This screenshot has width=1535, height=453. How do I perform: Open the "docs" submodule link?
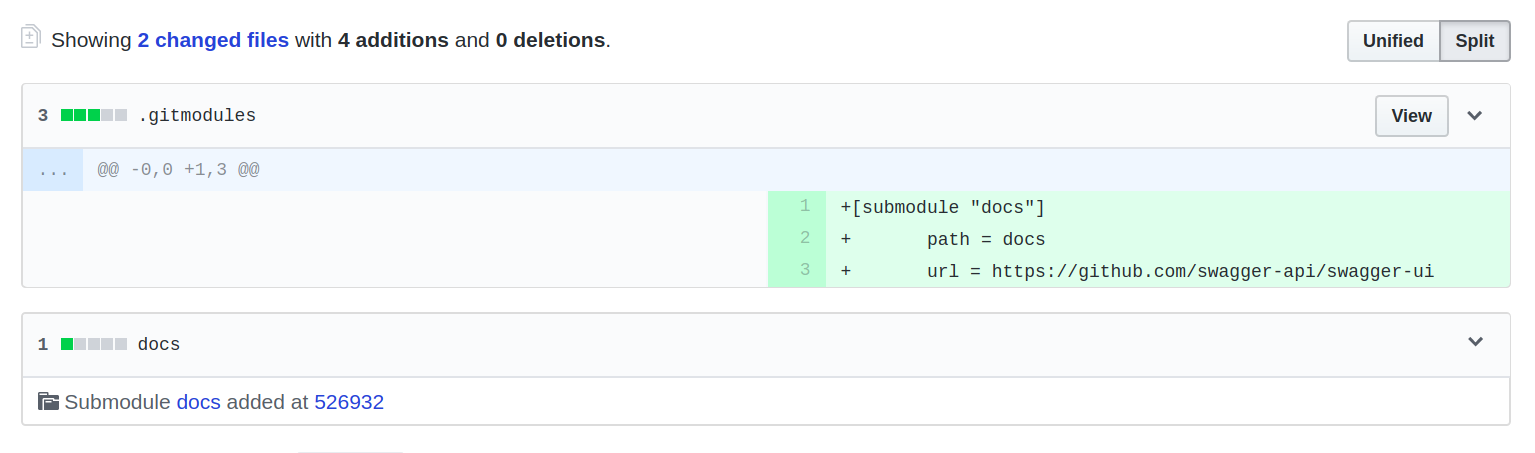tap(198, 402)
